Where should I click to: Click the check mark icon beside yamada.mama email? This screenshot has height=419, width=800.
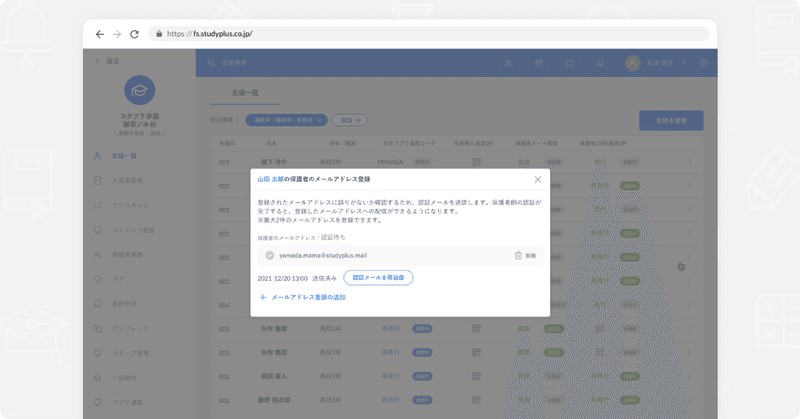point(270,256)
